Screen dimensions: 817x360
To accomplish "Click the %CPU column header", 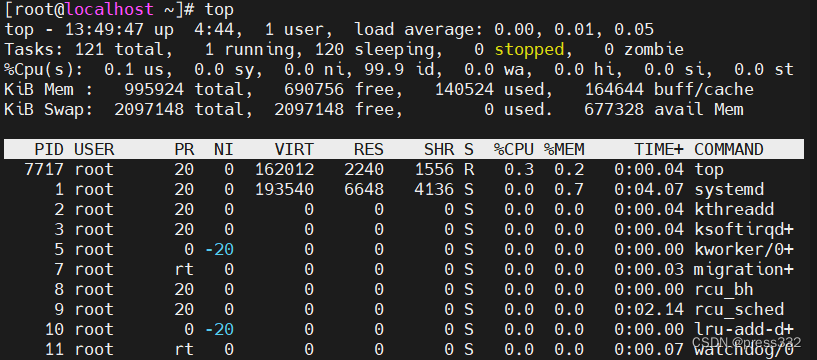I will pyautogui.click(x=514, y=150).
